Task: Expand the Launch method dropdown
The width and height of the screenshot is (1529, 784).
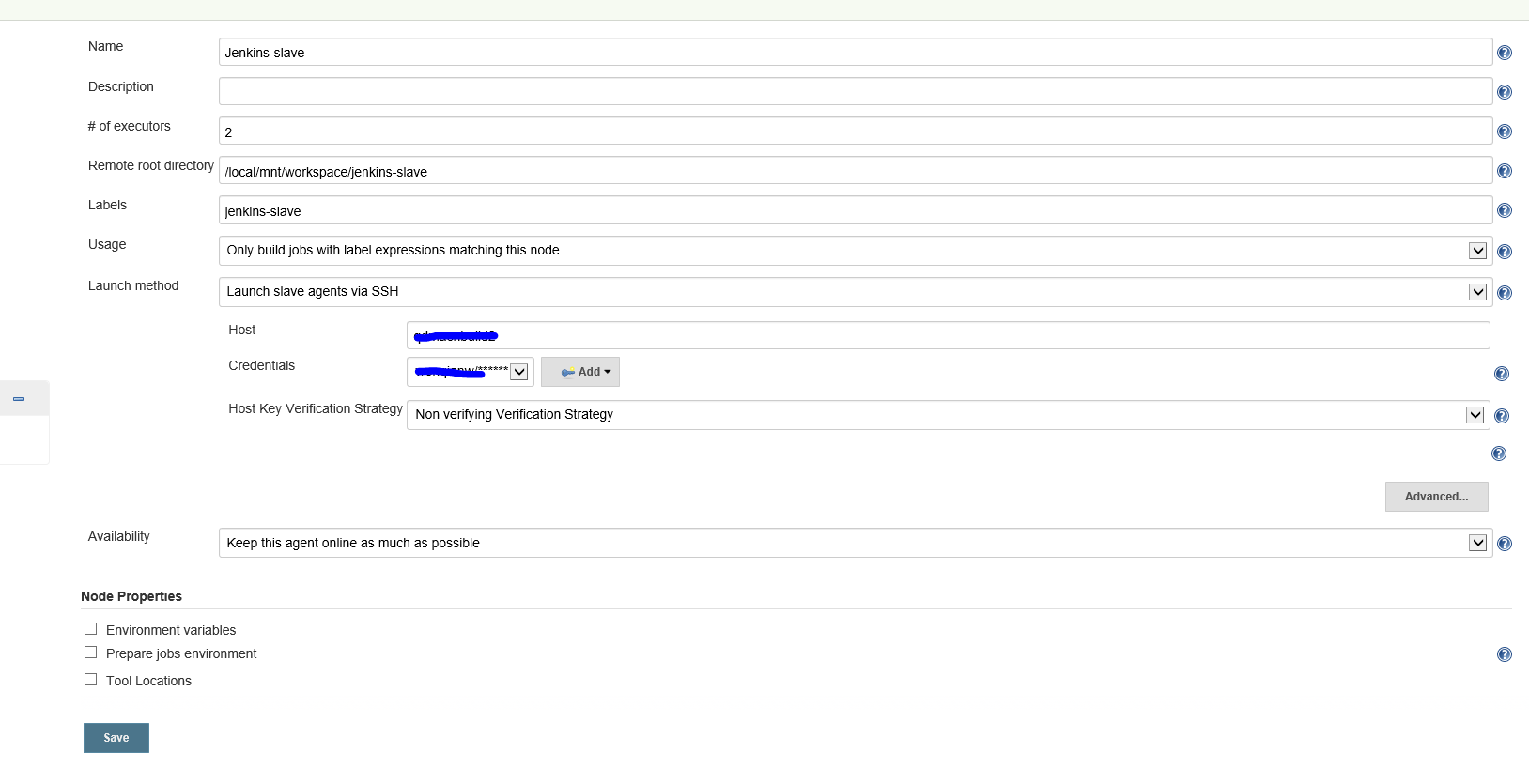Action: [x=855, y=292]
